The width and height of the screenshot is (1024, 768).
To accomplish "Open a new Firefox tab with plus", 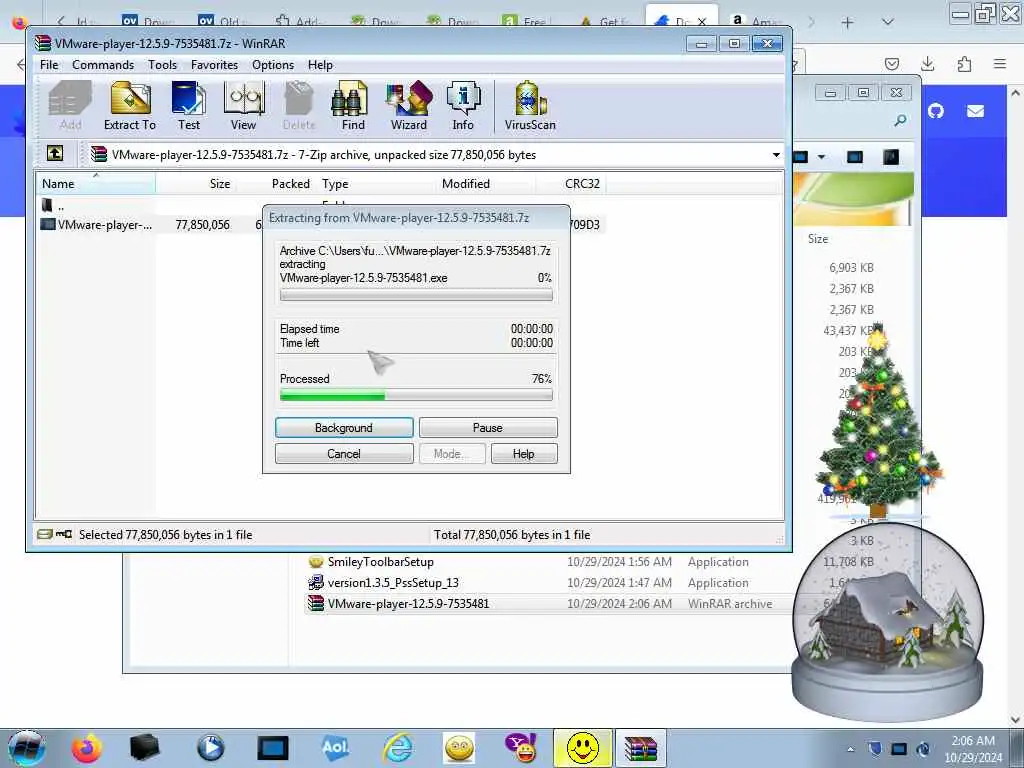I will point(847,23).
